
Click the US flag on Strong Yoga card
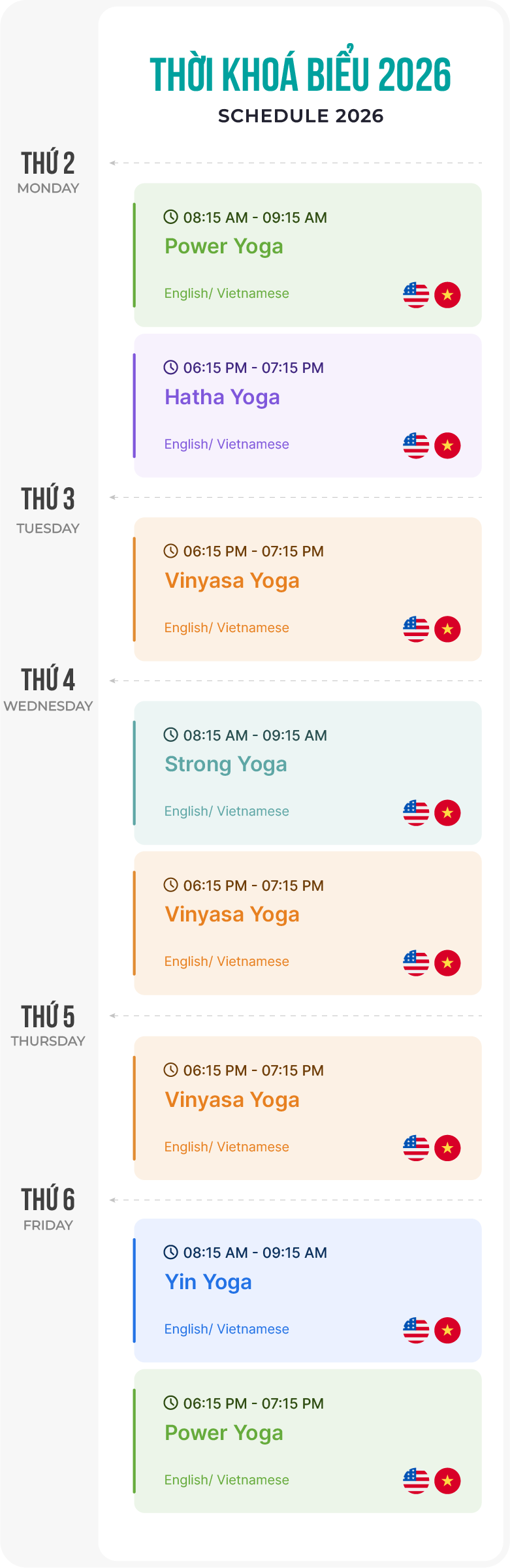coord(416,813)
